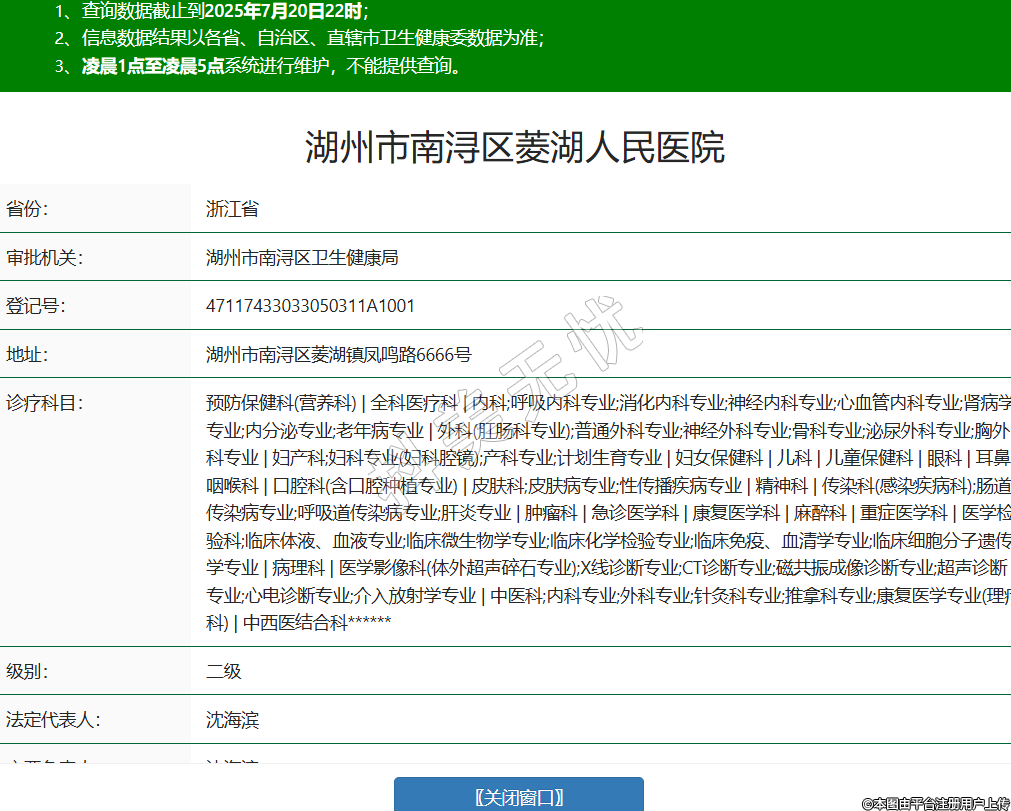Click the hospital name heading 湖州市南浔区菱湖人民医院
The width and height of the screenshot is (1011, 811).
(514, 148)
